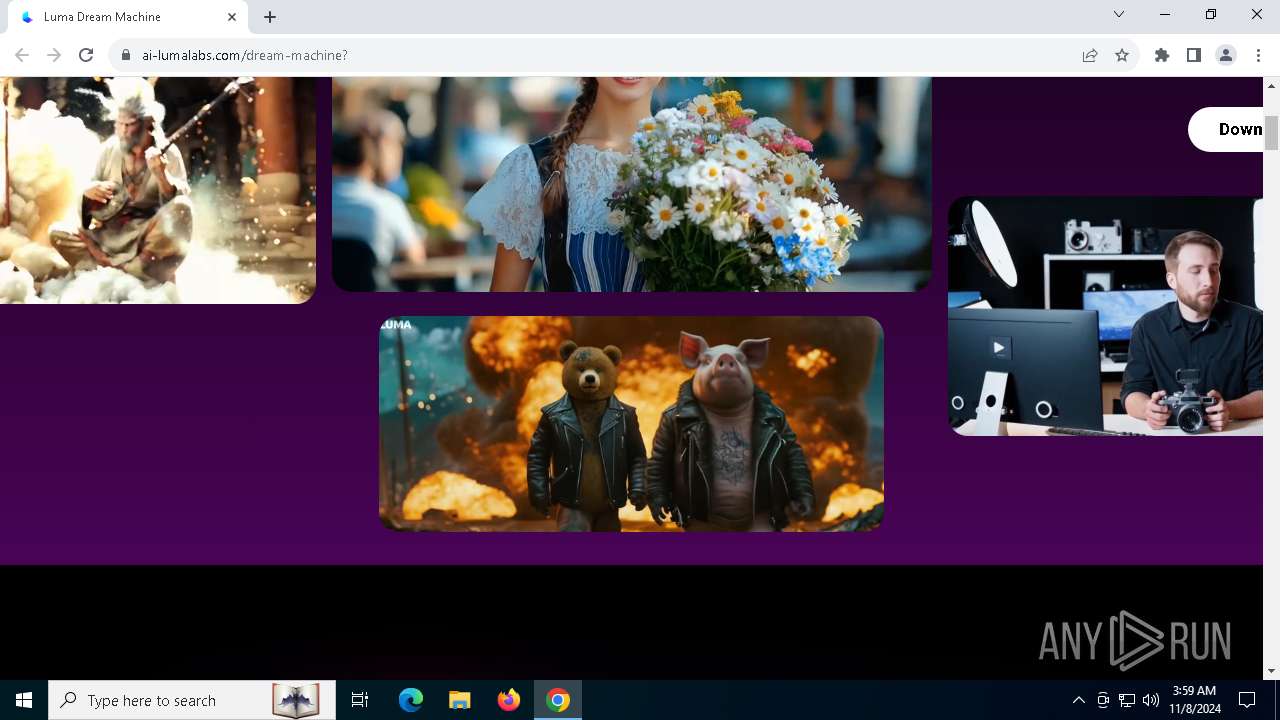Click the site lock icon
The width and height of the screenshot is (1280, 720).
pos(126,55)
